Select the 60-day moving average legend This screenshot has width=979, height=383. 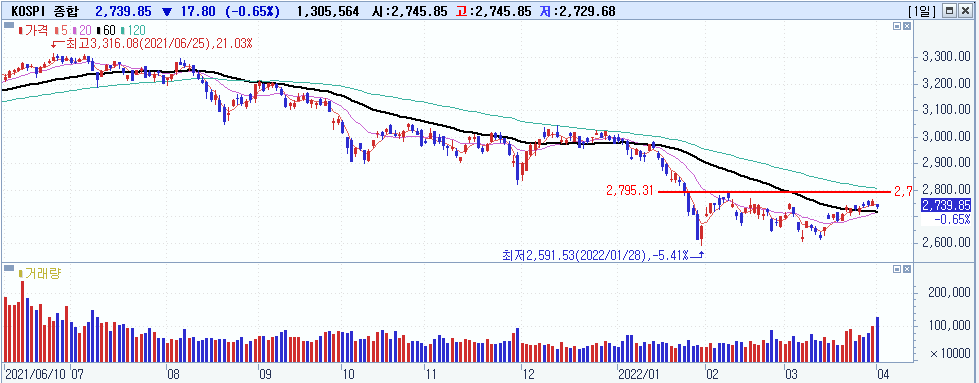(x=106, y=30)
